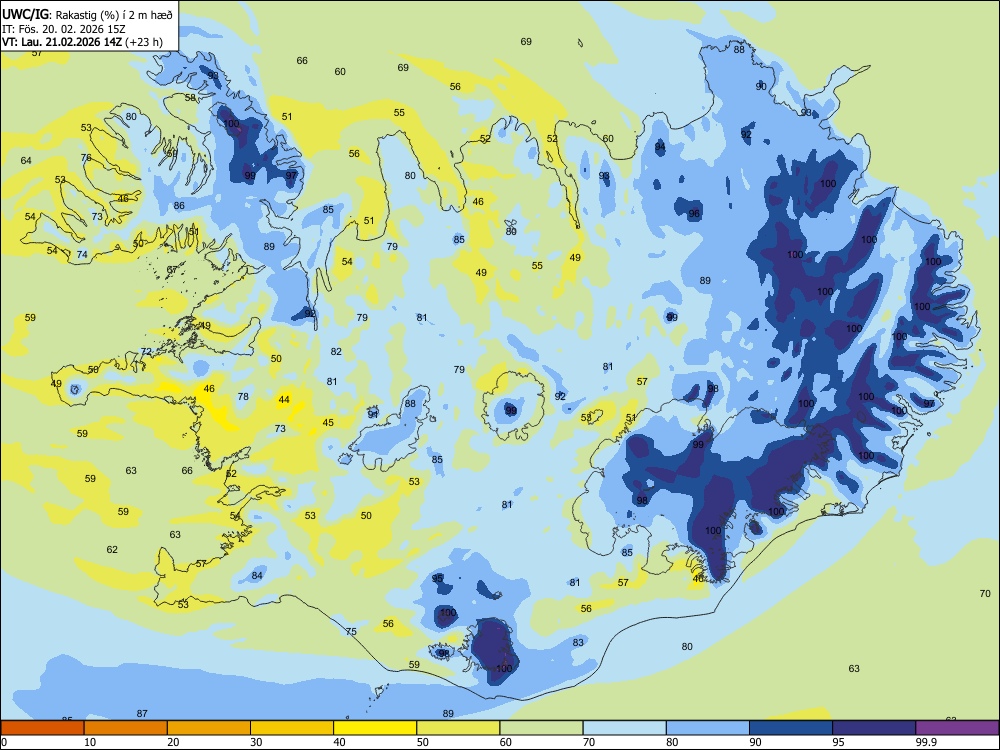Select the 'IT: Fös. 20. 02. 2026 15Z' line
This screenshot has height=750, width=1000.
pyautogui.click(x=63, y=29)
